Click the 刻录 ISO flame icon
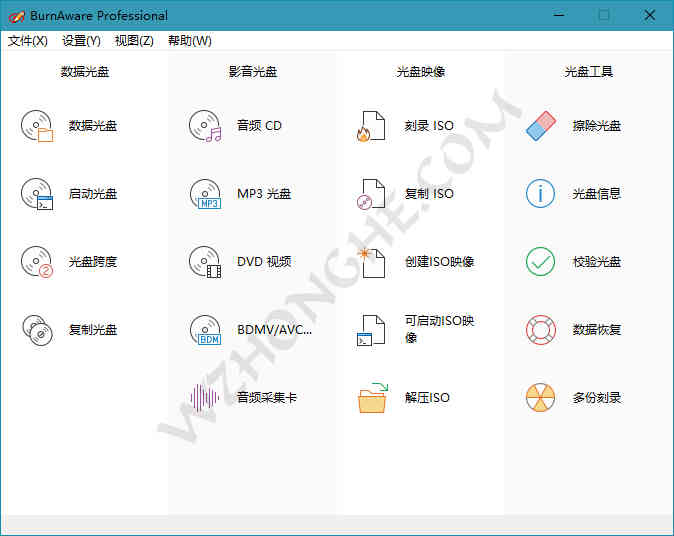The image size is (674, 536). click(x=371, y=126)
